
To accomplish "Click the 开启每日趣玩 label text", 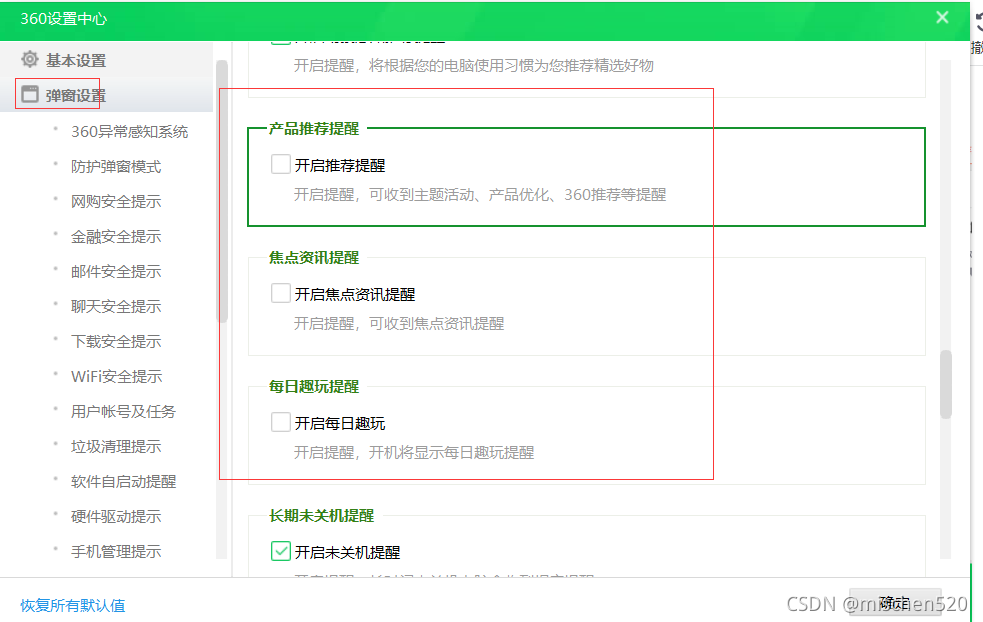I will 340,424.
